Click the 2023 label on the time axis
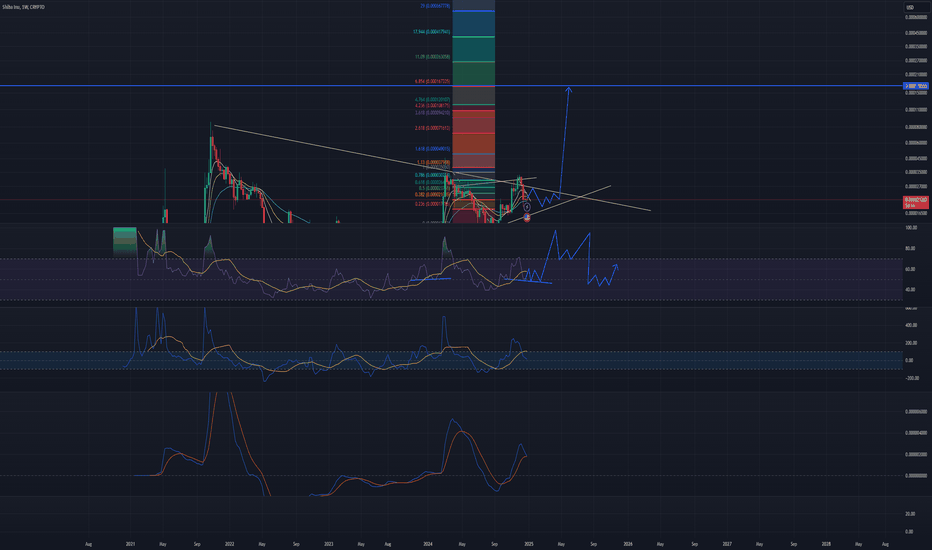Viewport: 932px width, 550px height. tap(329, 544)
